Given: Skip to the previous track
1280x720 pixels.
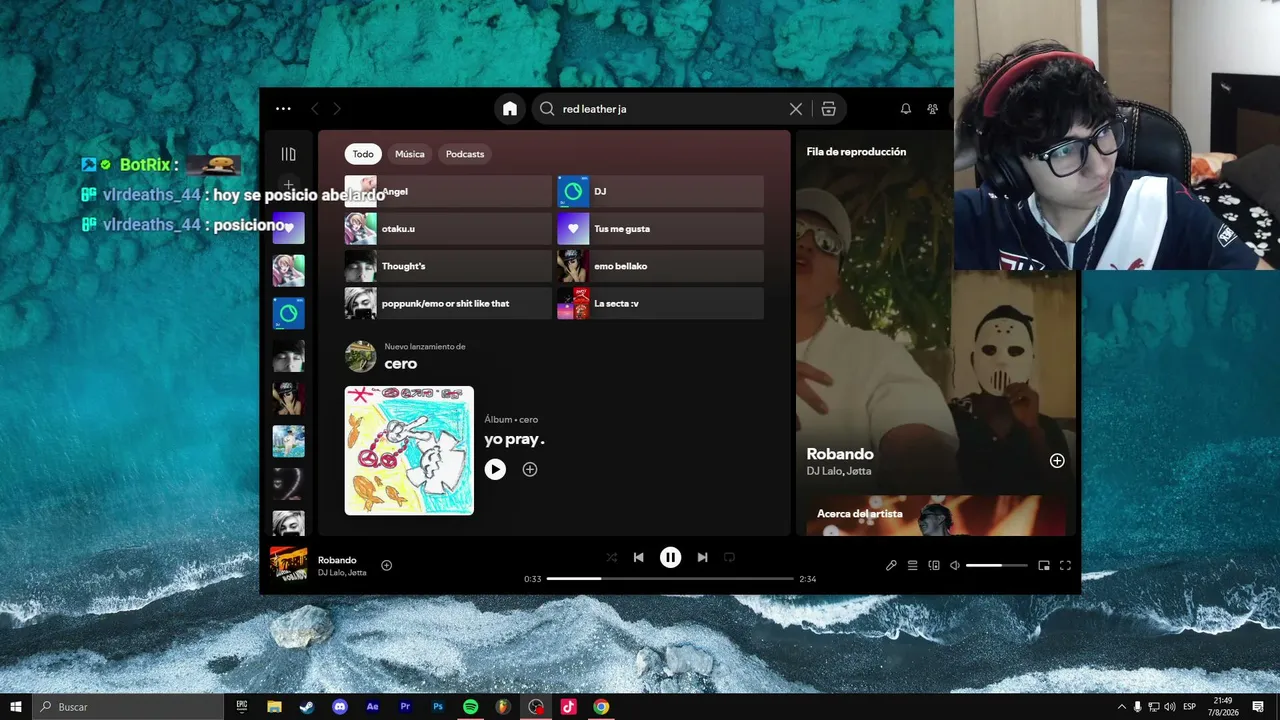Looking at the screenshot, I should 639,557.
